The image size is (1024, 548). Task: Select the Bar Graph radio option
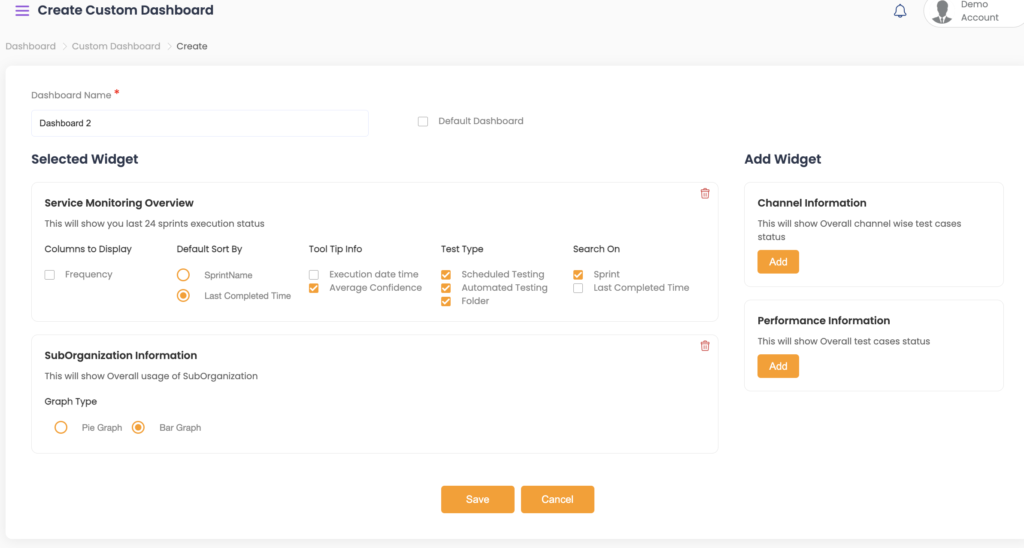(x=139, y=428)
